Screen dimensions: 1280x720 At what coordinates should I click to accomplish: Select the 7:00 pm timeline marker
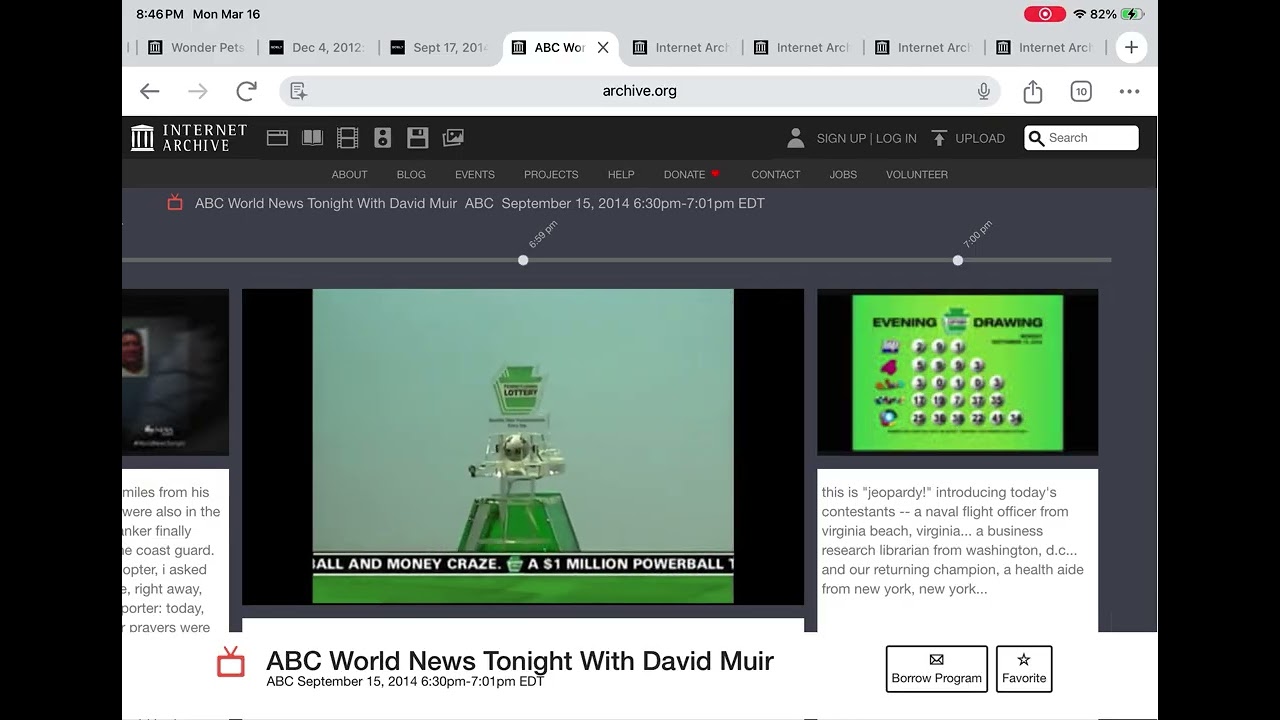tap(958, 260)
